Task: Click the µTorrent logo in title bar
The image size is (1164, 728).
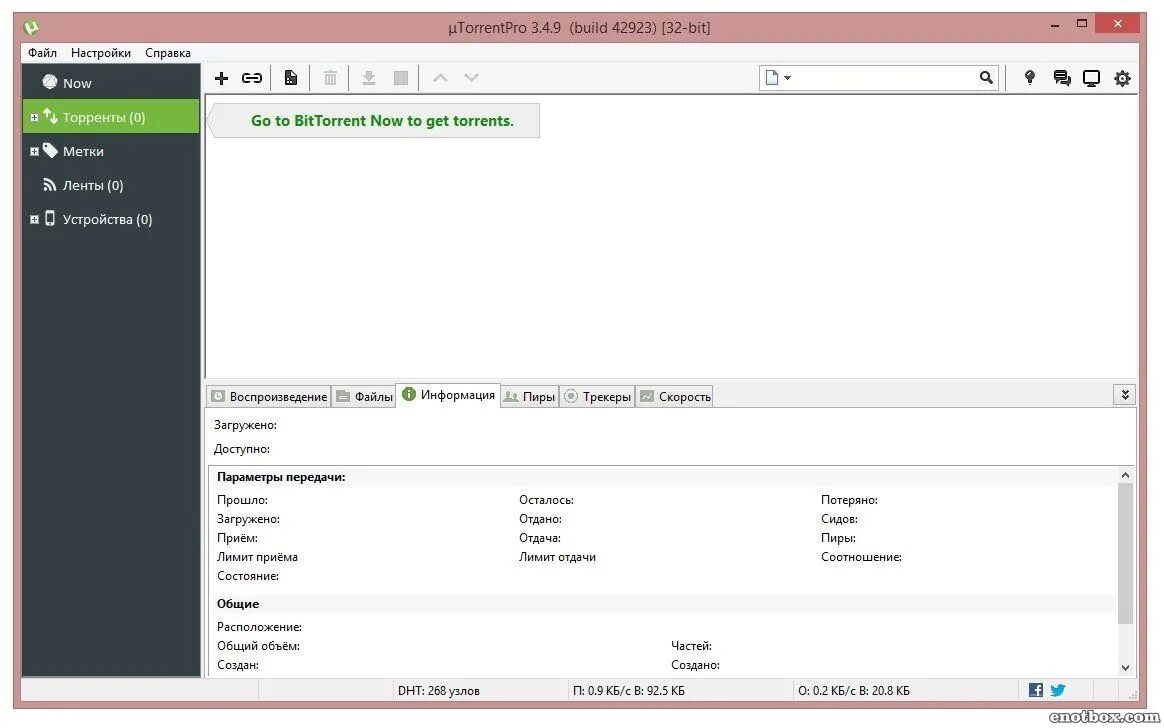Action: pyautogui.click(x=31, y=27)
